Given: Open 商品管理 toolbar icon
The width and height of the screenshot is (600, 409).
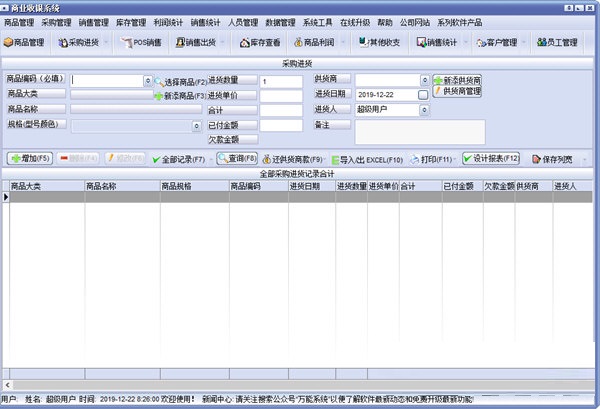Looking at the screenshot, I should point(24,42).
